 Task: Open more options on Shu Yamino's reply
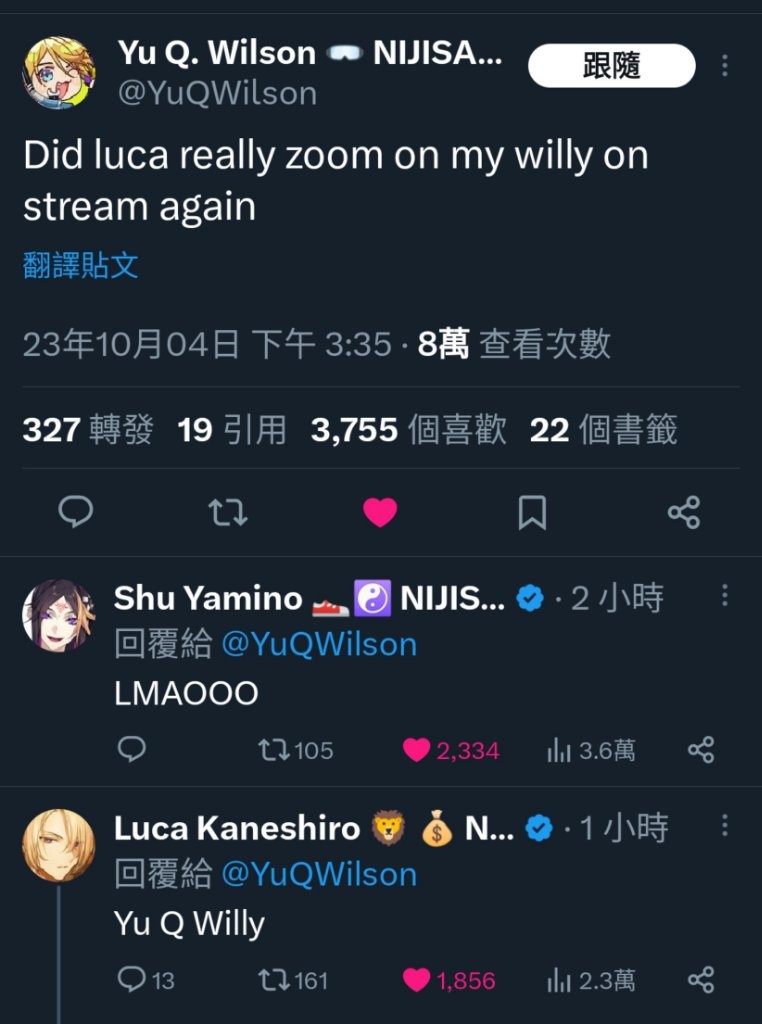(x=725, y=595)
